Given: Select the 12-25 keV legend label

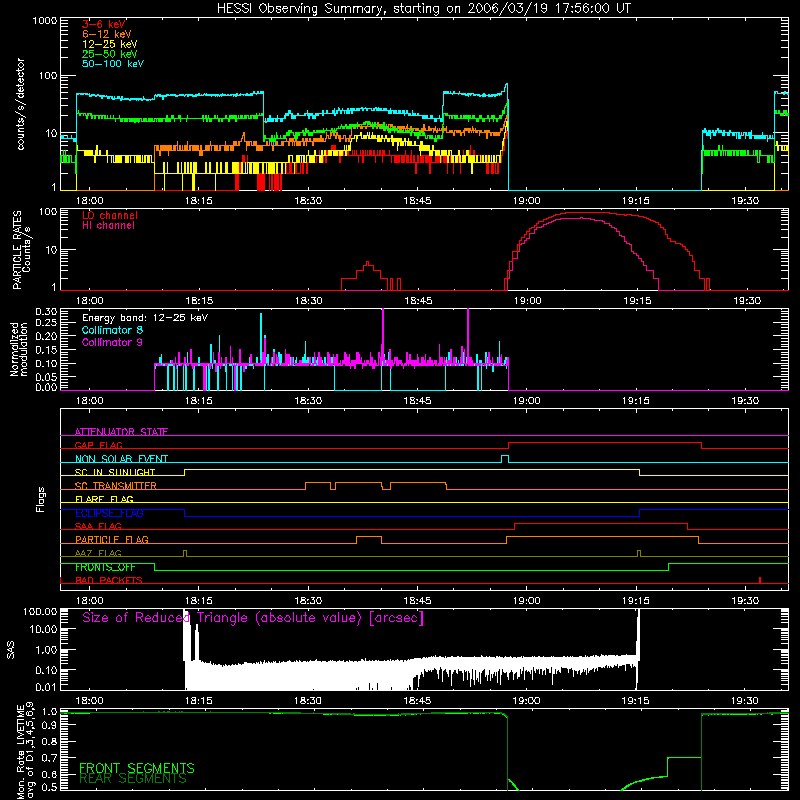Looking at the screenshot, I should (x=110, y=44).
